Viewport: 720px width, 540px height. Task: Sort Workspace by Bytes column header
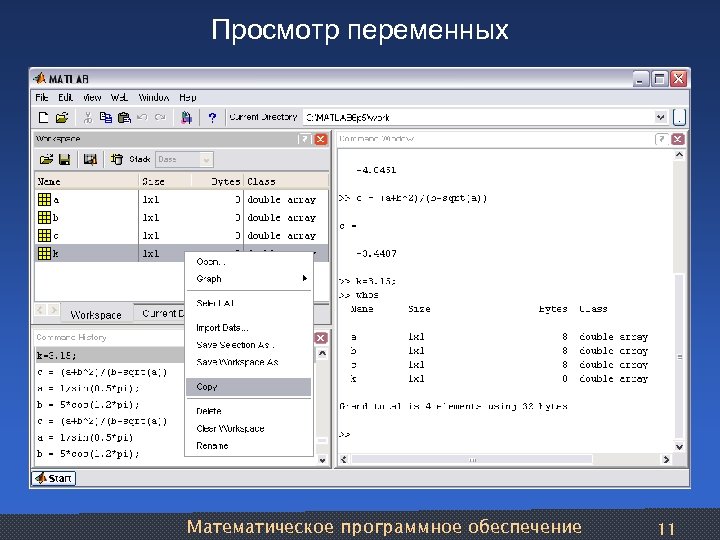(217, 181)
